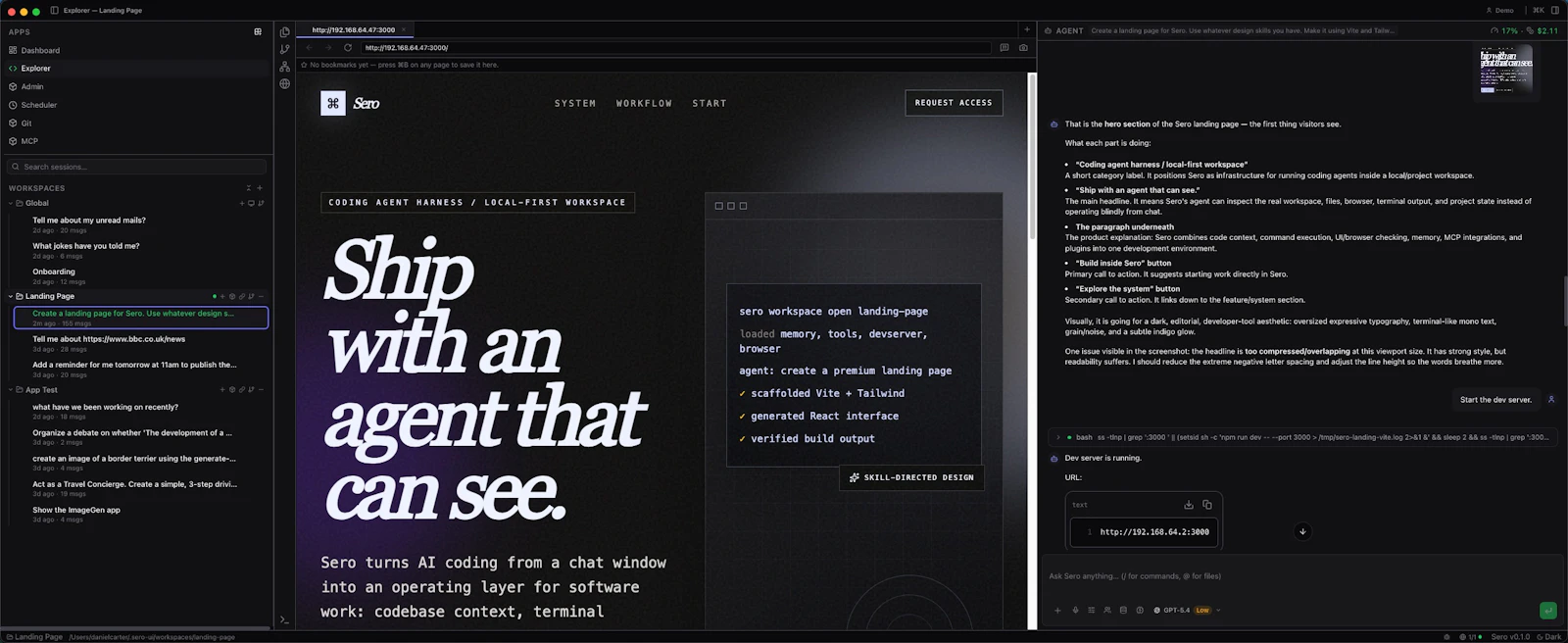Focus the Search sessions field
Viewport: 1568px width, 643px height.
point(137,167)
